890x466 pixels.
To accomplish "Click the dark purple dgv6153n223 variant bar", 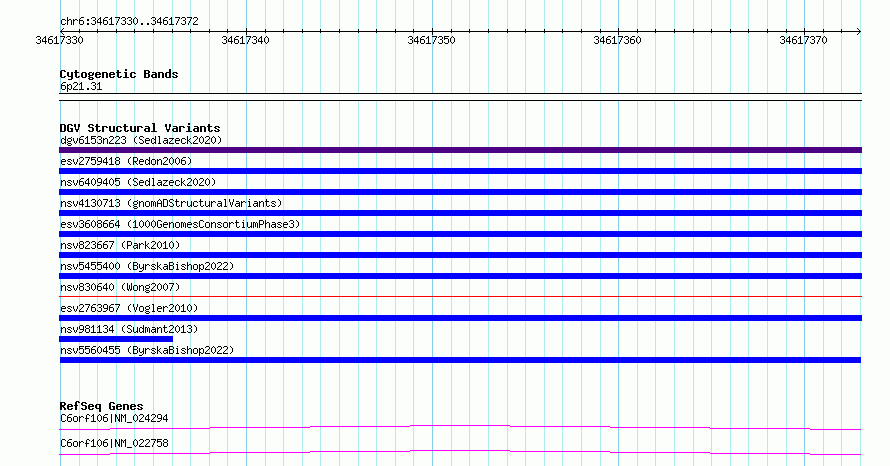I will [x=460, y=150].
